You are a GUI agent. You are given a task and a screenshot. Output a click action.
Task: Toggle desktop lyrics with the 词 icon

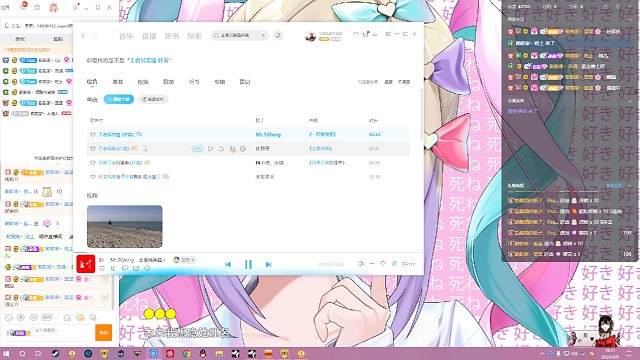pos(394,264)
